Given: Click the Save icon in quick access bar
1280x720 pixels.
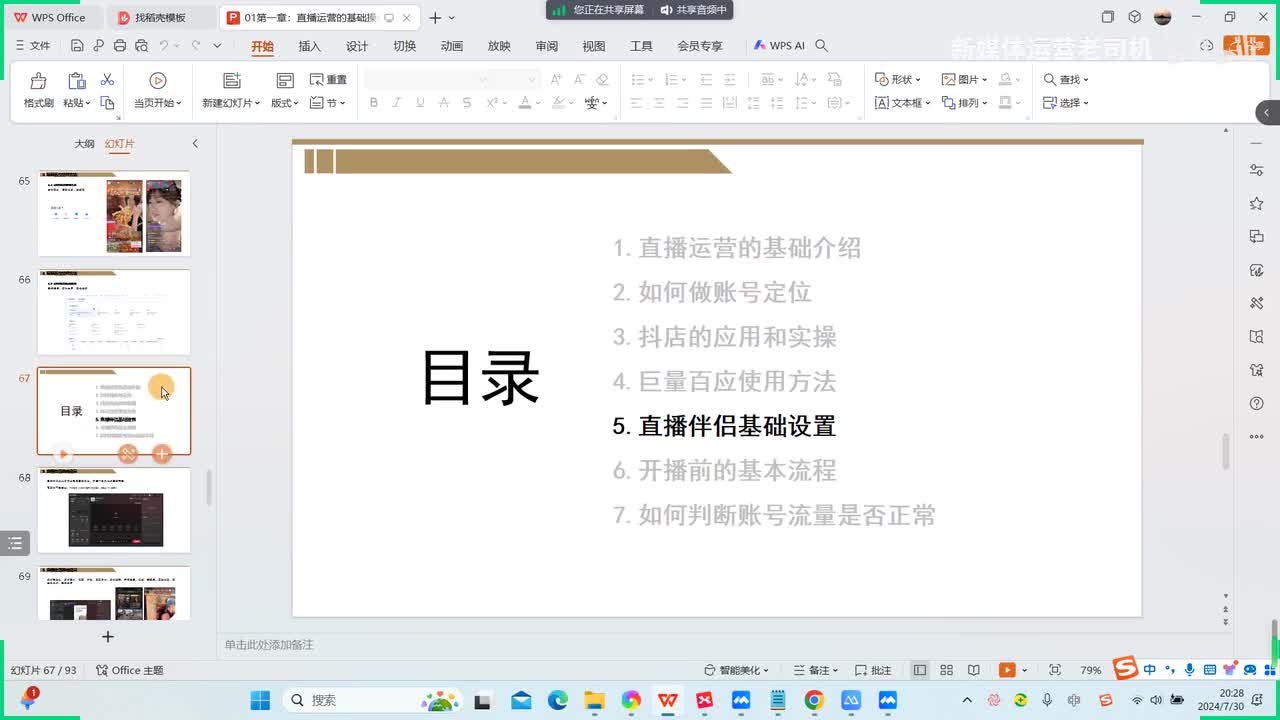Looking at the screenshot, I should coord(77,46).
